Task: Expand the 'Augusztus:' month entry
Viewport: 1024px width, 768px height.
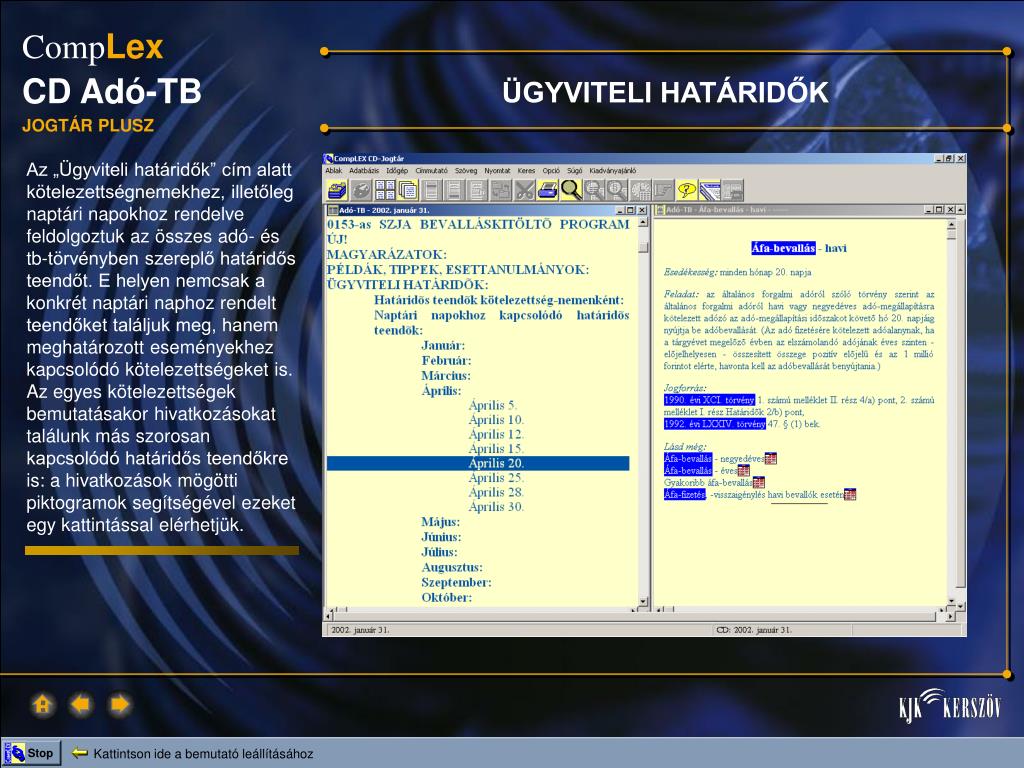Action: [x=452, y=567]
